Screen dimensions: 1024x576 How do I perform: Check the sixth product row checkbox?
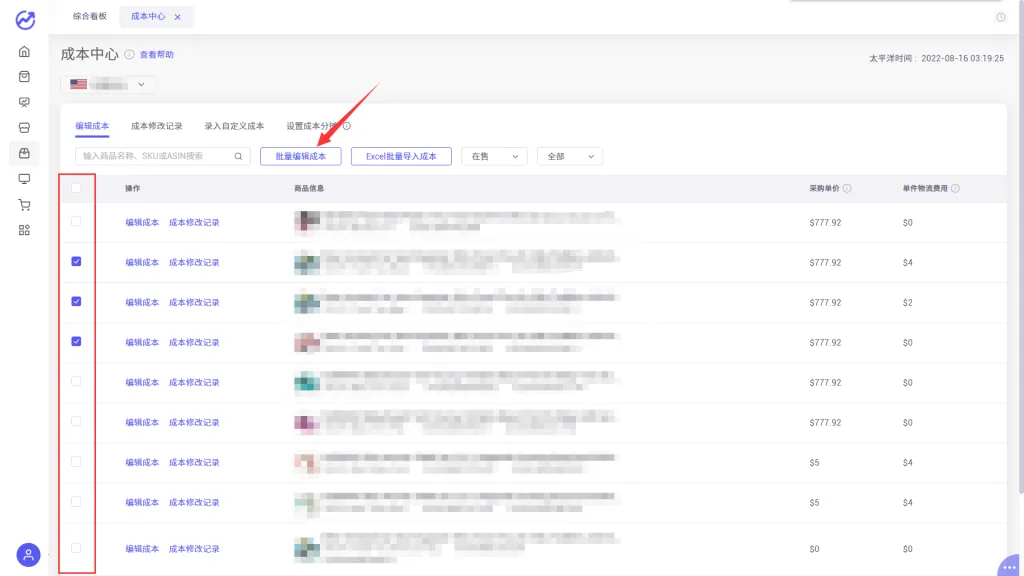[x=76, y=421]
